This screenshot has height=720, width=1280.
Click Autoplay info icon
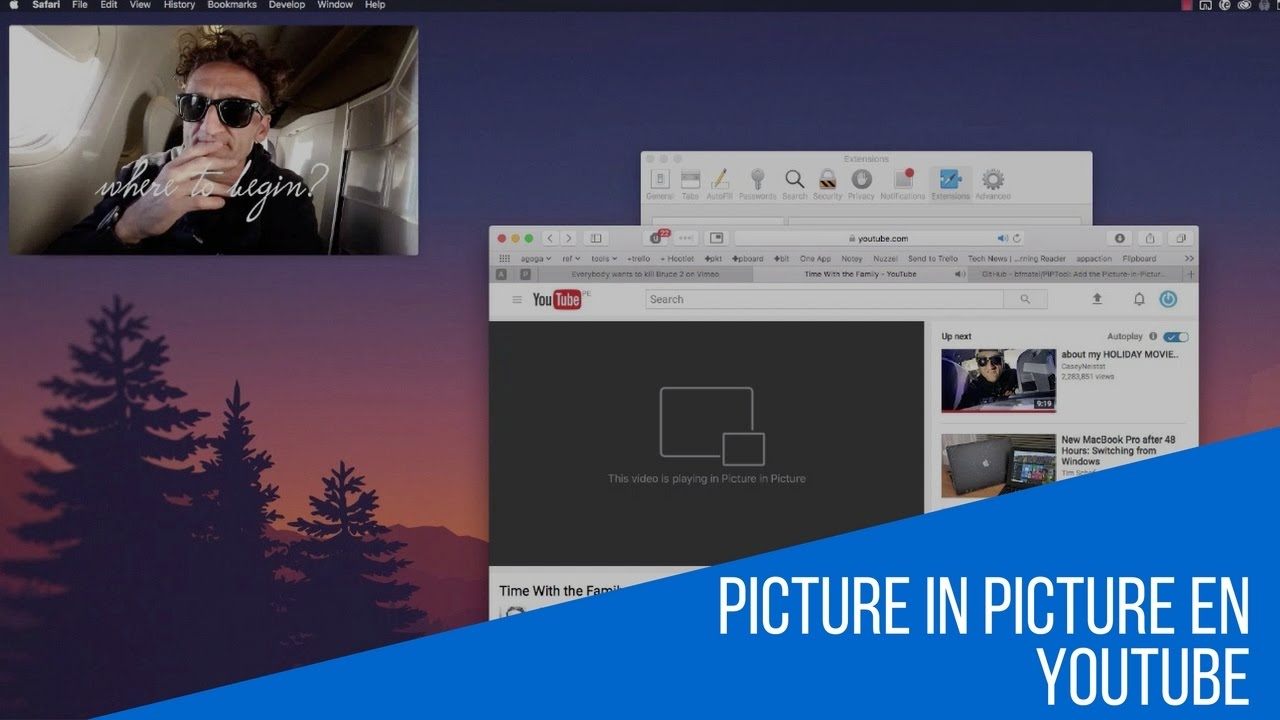[1153, 337]
